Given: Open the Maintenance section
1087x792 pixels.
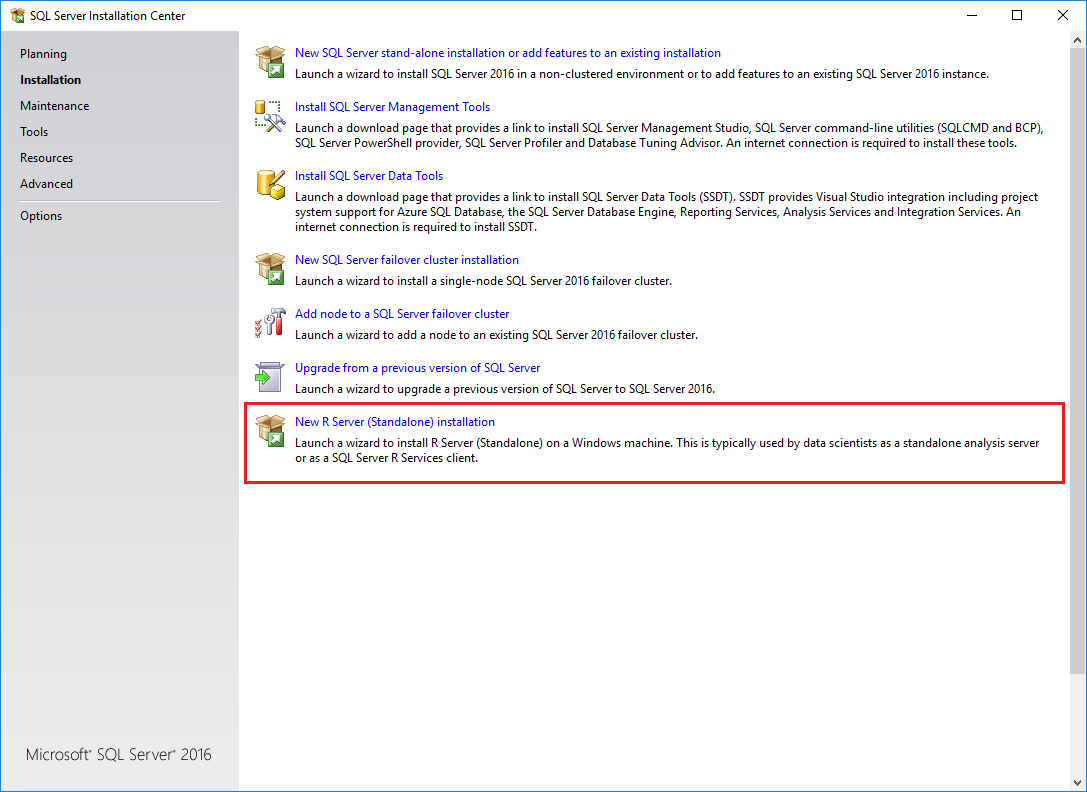Looking at the screenshot, I should 54,105.
